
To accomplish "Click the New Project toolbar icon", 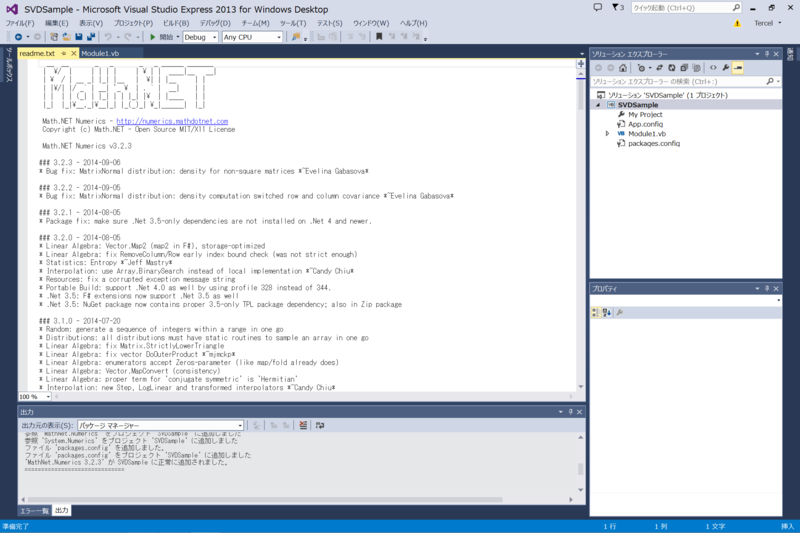I will [x=54, y=37].
